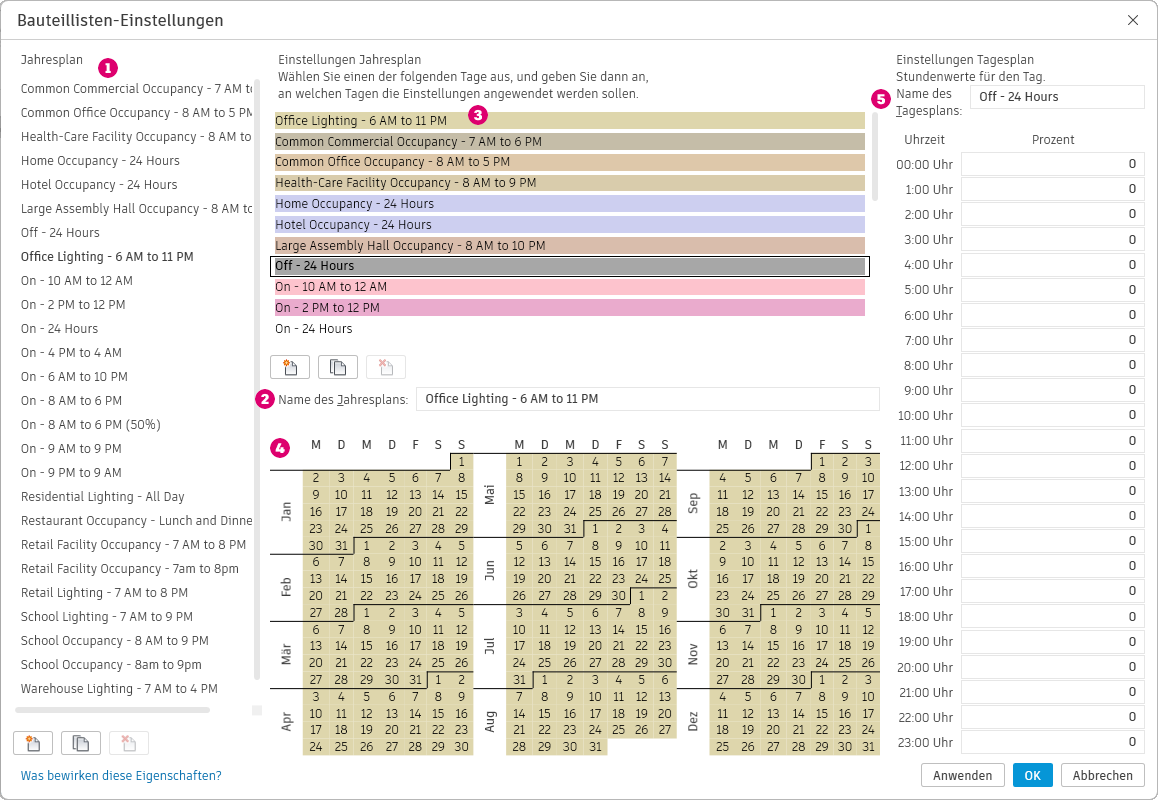Pick 'Common Office Occupancy' tan day-plan bar

[x=569, y=162]
